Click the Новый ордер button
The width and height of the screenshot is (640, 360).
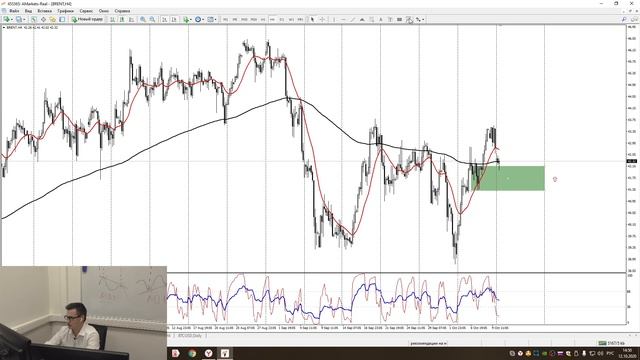87,19
